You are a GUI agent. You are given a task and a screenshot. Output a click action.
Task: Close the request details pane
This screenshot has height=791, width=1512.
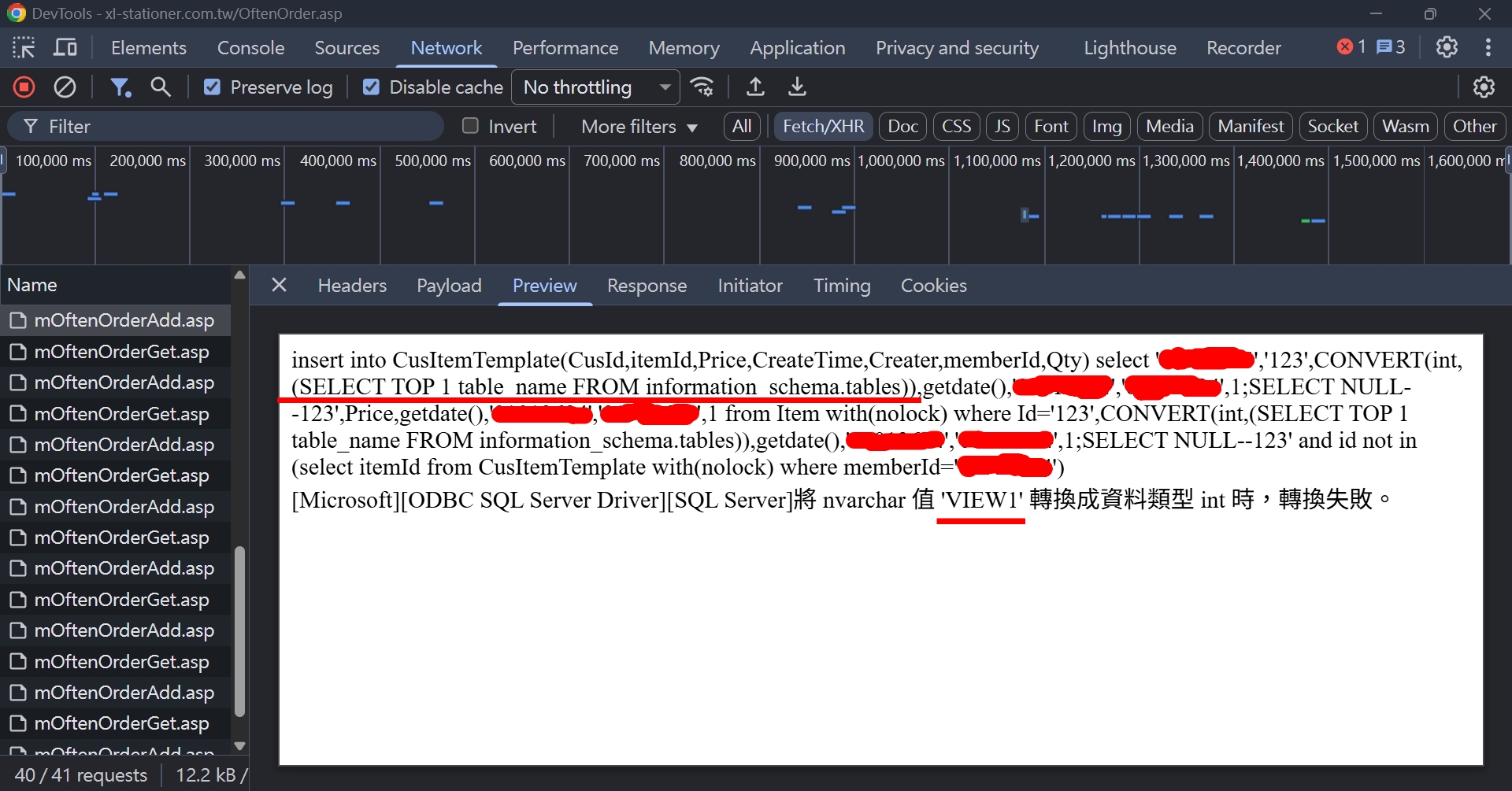point(279,285)
